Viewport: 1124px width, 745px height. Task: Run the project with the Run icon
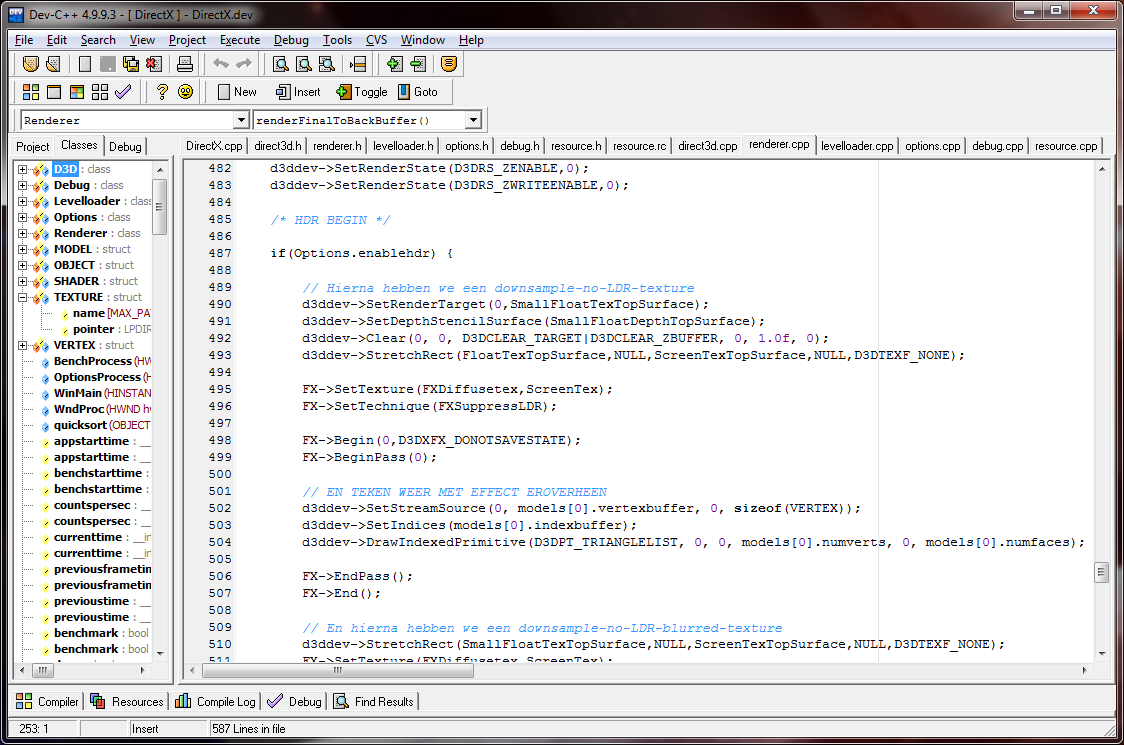pos(53,91)
